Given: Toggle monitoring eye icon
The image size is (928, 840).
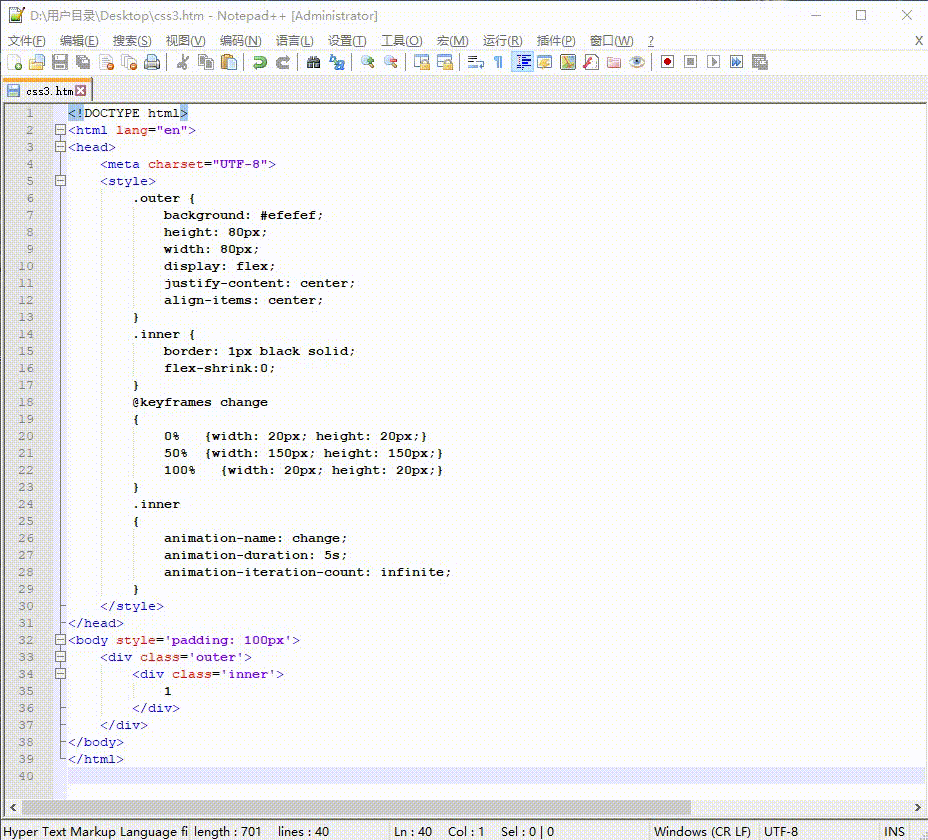Looking at the screenshot, I should (637, 62).
